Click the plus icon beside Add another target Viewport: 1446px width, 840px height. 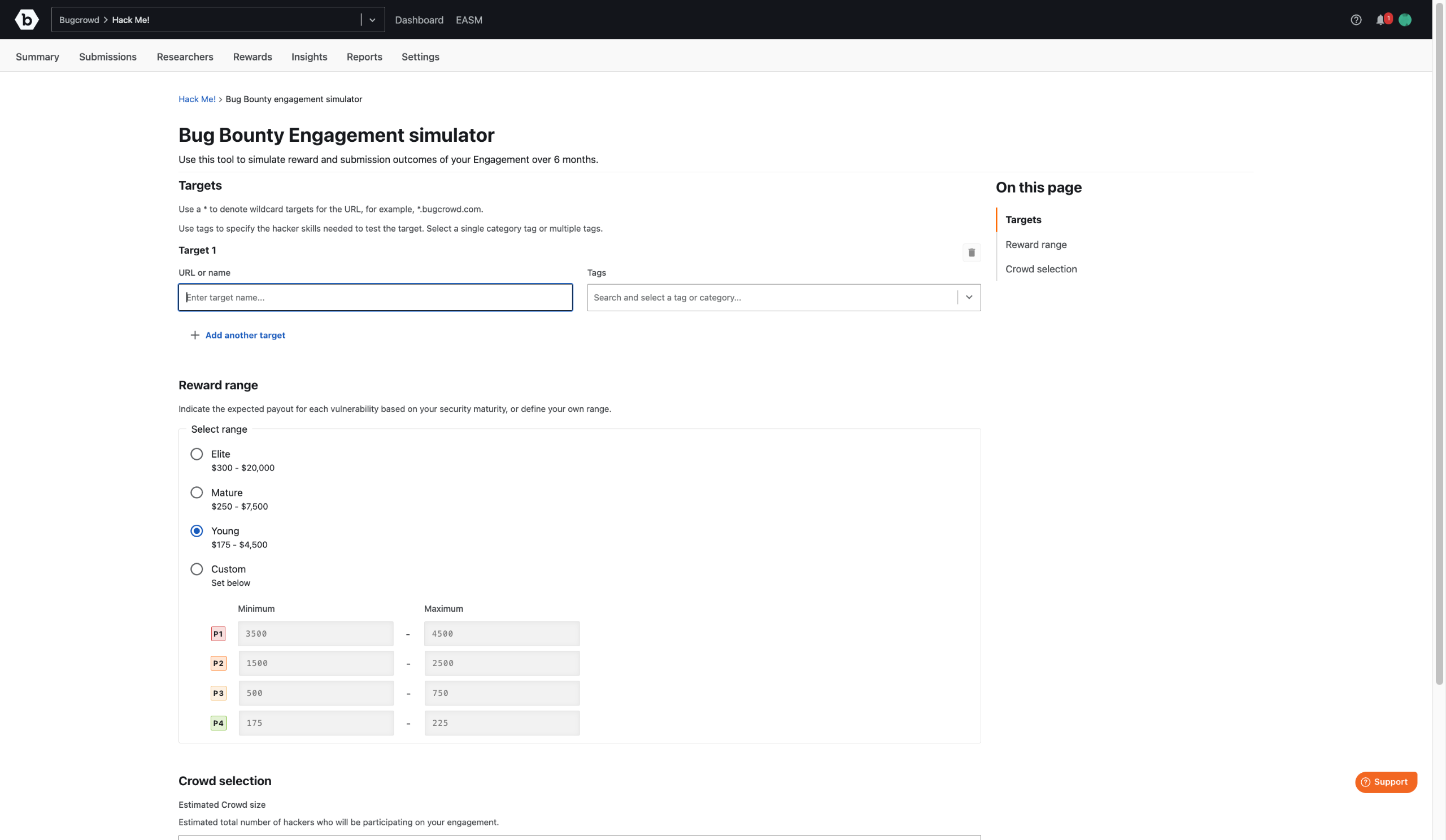coord(195,335)
